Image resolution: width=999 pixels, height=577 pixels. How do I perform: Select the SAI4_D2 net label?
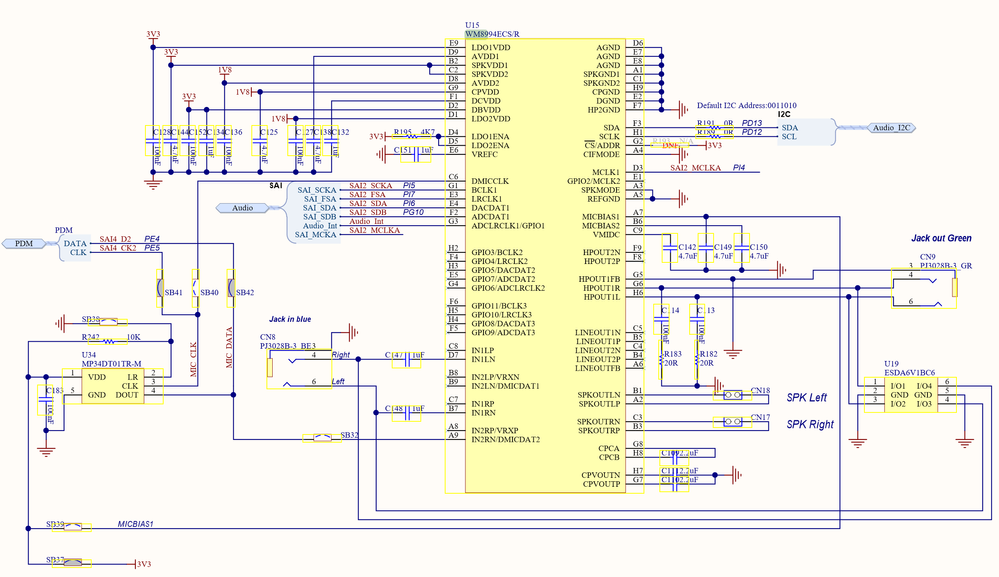(115, 239)
